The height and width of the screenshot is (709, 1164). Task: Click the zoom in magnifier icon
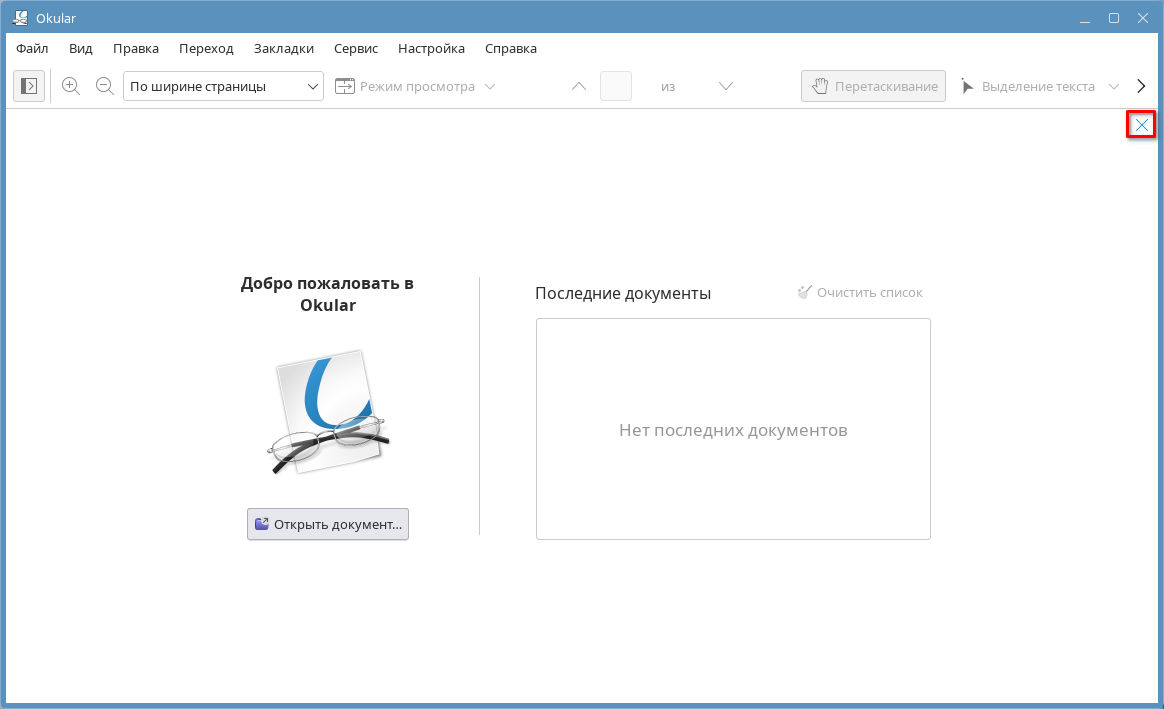point(71,86)
